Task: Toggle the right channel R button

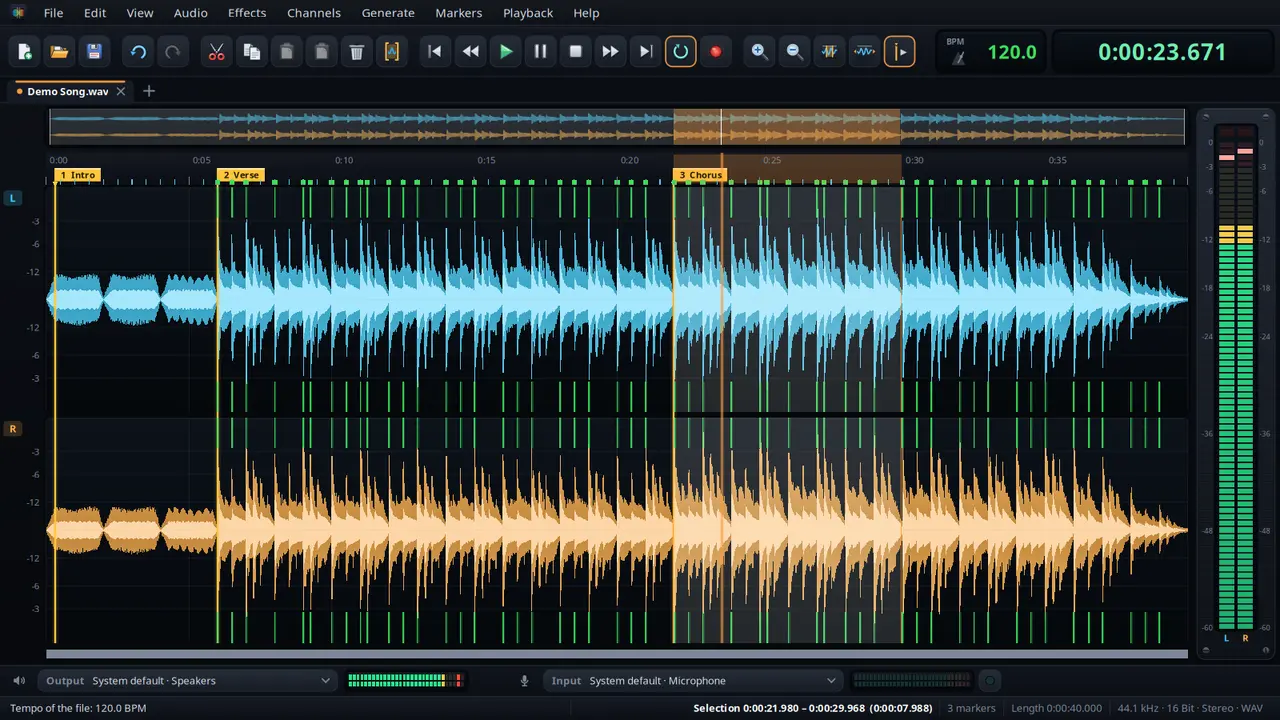Action: pos(13,429)
